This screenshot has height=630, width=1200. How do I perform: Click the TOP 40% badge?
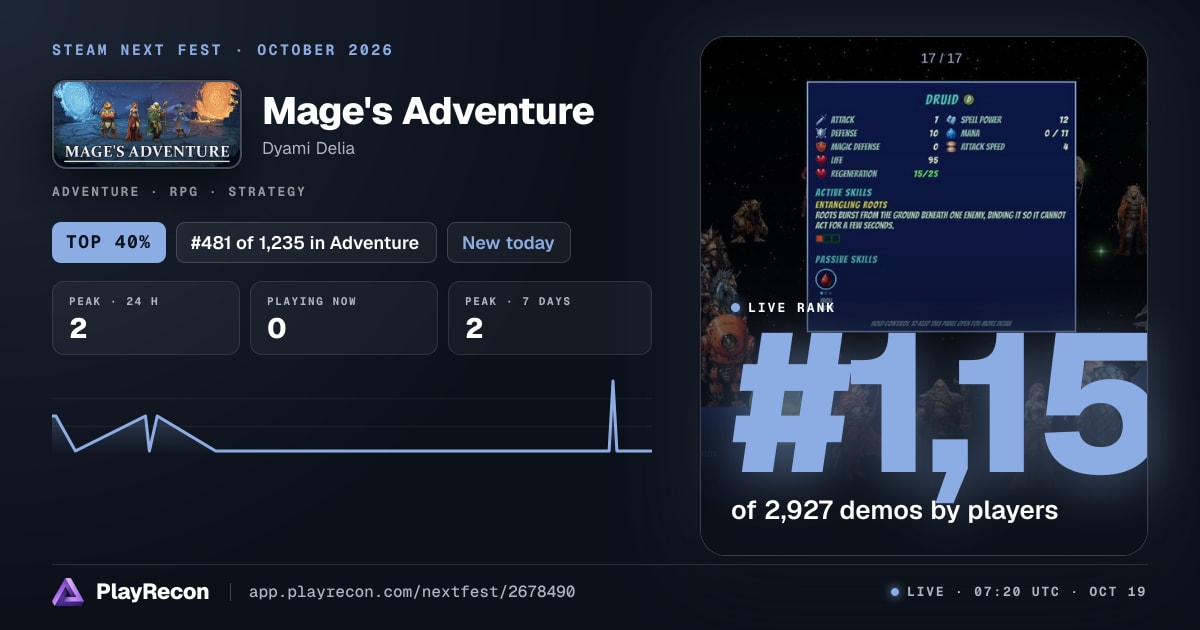109,242
